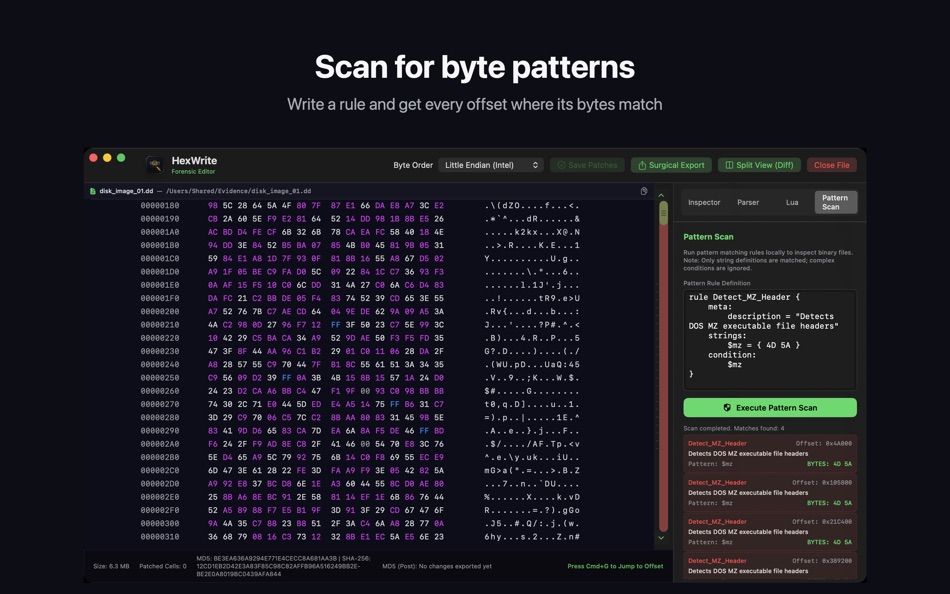
Task: Click the 'Scan completed. Matches found: 4' text
Action: click(734, 428)
